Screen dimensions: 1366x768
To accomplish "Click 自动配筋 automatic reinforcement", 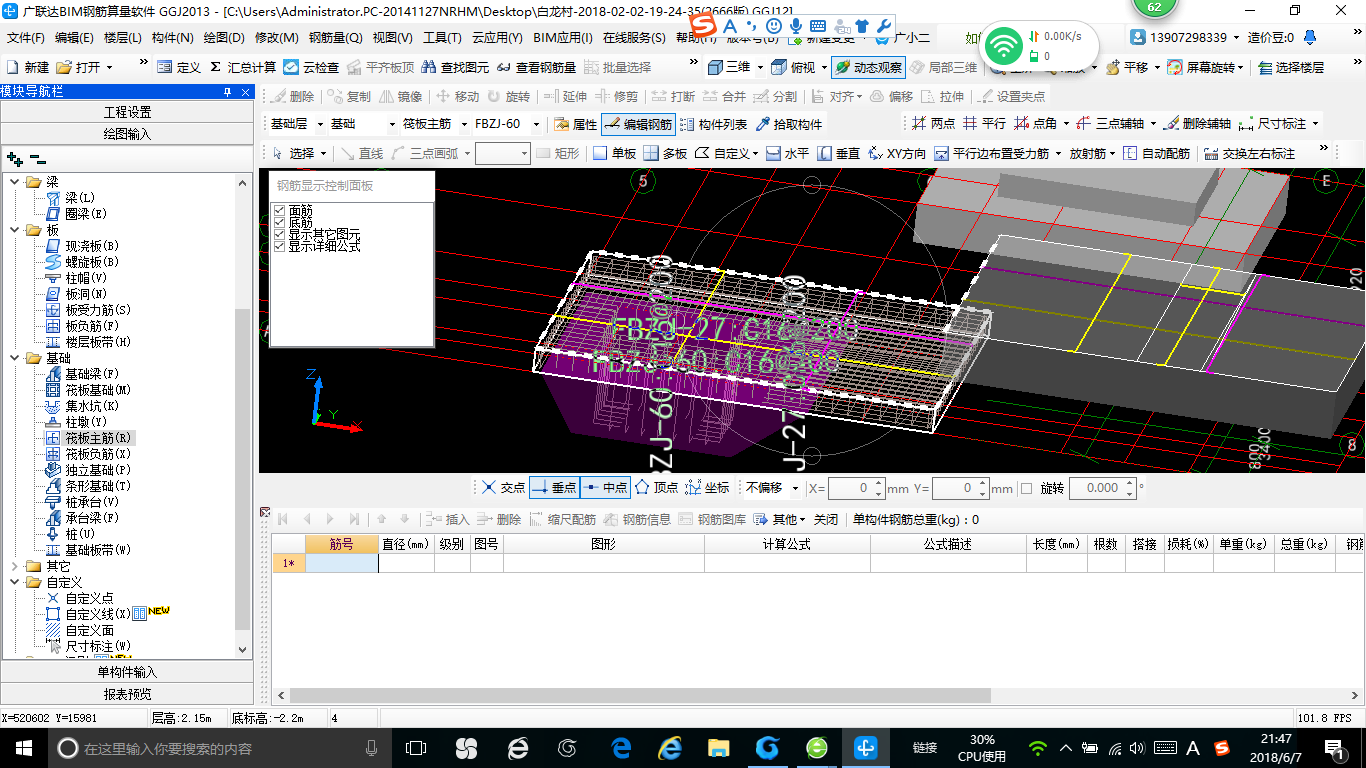I will 1156,153.
